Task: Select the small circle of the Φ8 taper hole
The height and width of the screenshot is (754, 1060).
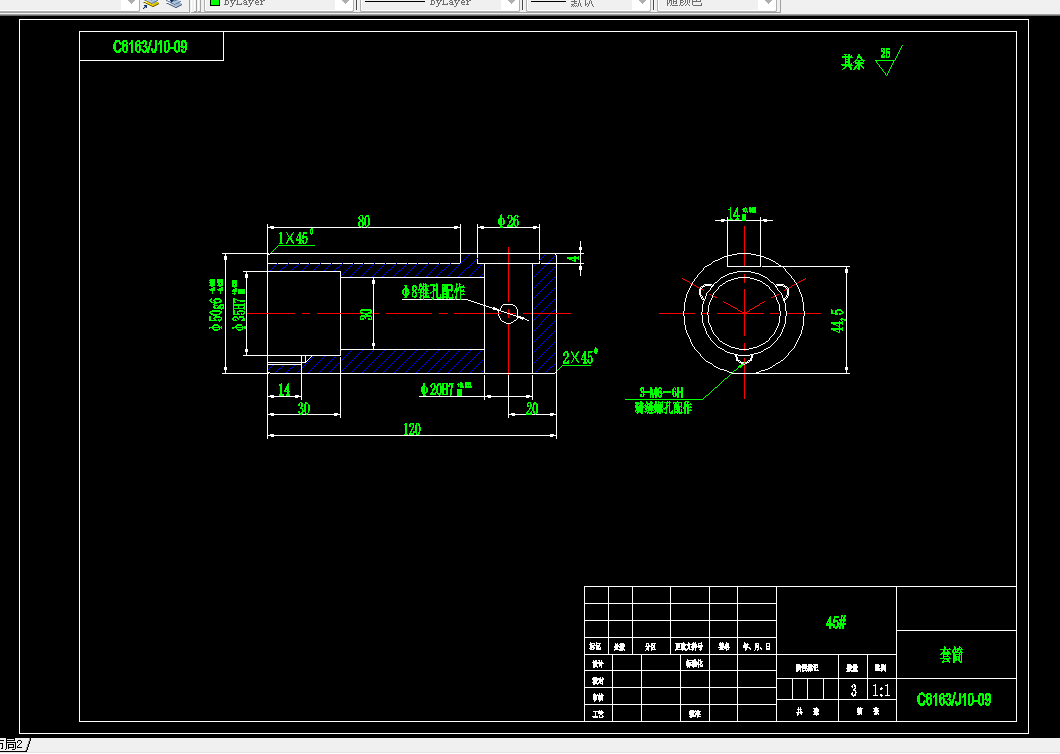Action: point(508,313)
